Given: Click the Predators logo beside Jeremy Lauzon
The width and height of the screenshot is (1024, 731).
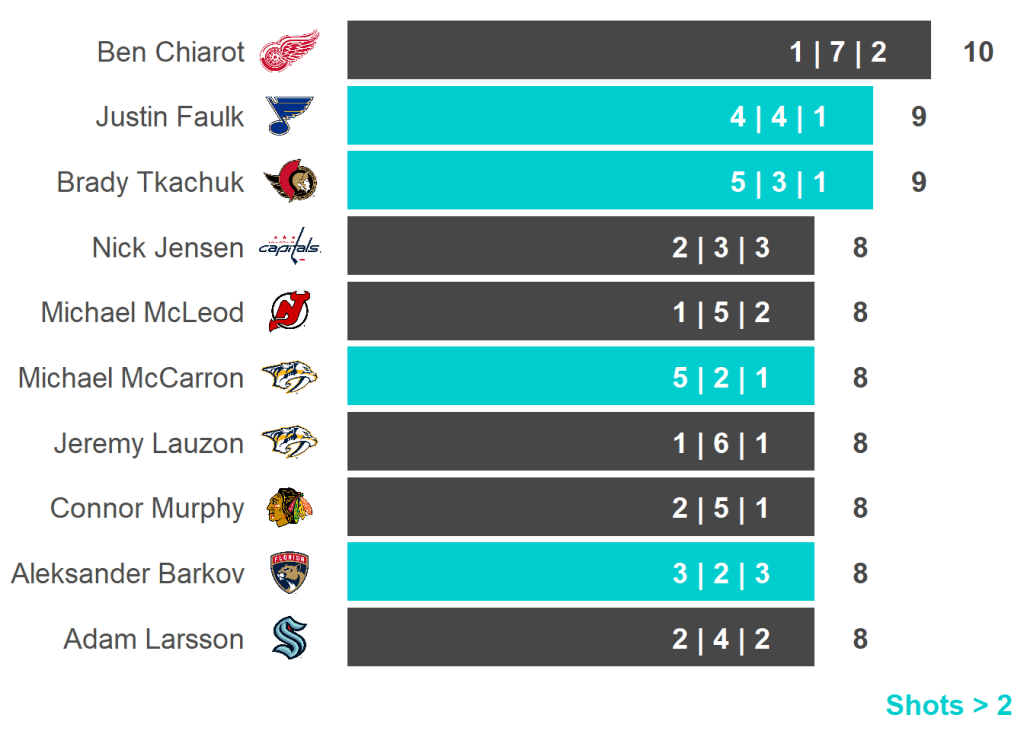Looking at the screenshot, I should 289,443.
